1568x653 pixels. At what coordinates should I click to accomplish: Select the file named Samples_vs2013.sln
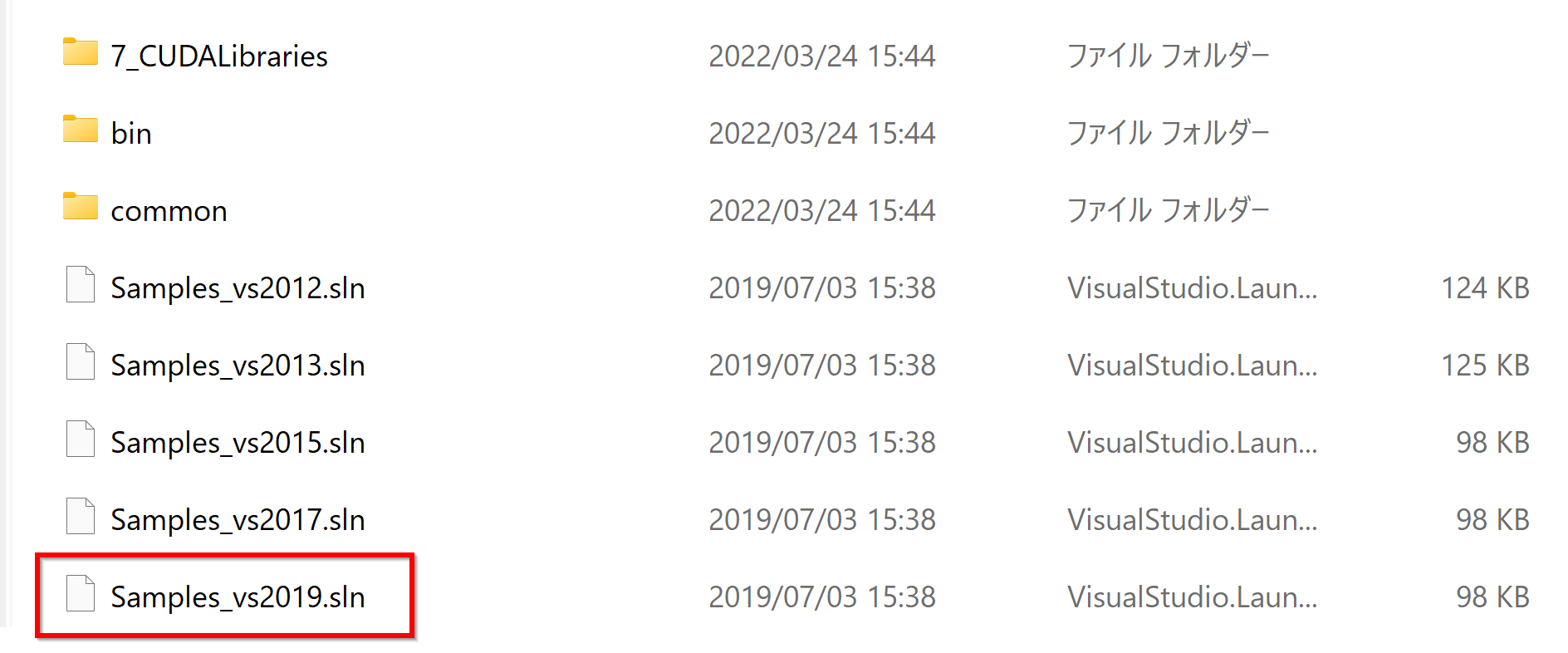pyautogui.click(x=238, y=366)
